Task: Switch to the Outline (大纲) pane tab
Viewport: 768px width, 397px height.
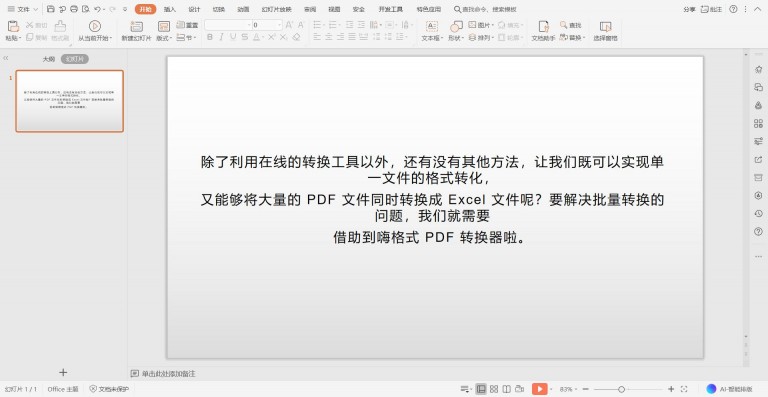Action: tap(48, 59)
